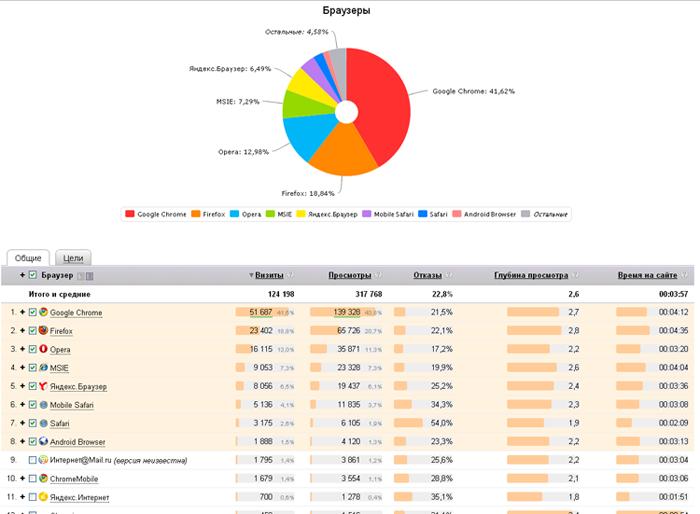This screenshot has width=700, height=514.
Task: Click the Android Browser icon in row 8
Action: pos(43,441)
